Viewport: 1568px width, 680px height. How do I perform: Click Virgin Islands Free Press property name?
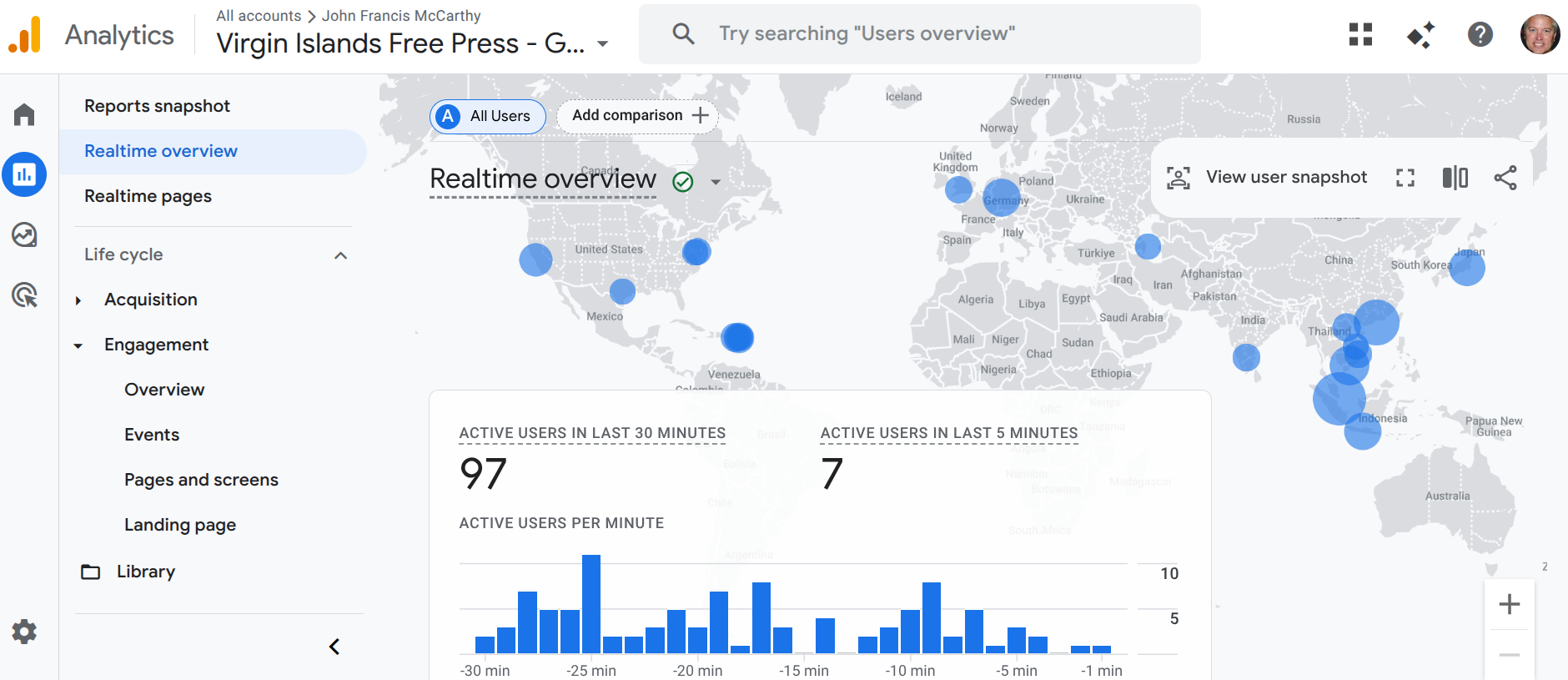point(400,43)
